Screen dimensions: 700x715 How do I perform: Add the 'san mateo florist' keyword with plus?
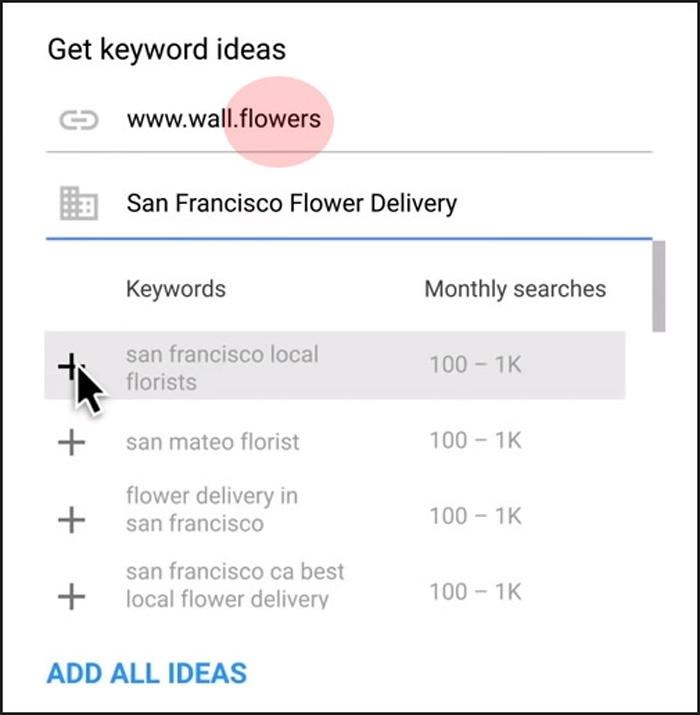tap(72, 442)
